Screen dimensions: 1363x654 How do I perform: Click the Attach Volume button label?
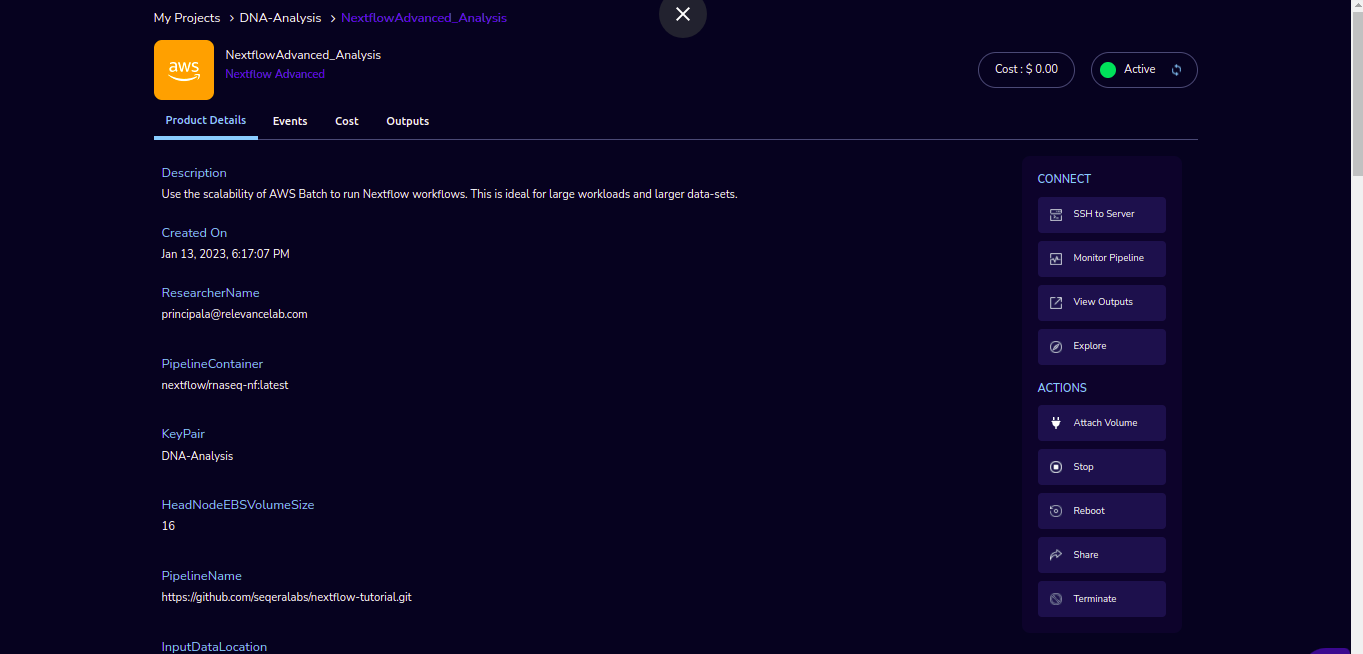pyautogui.click(x=1106, y=423)
